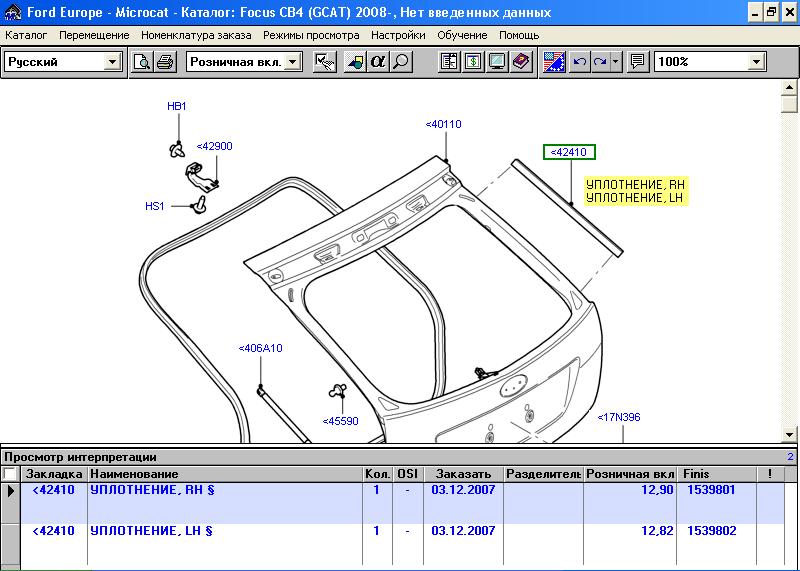Image resolution: width=800 pixels, height=571 pixels.
Task: Click the flag market icon
Action: [554, 62]
